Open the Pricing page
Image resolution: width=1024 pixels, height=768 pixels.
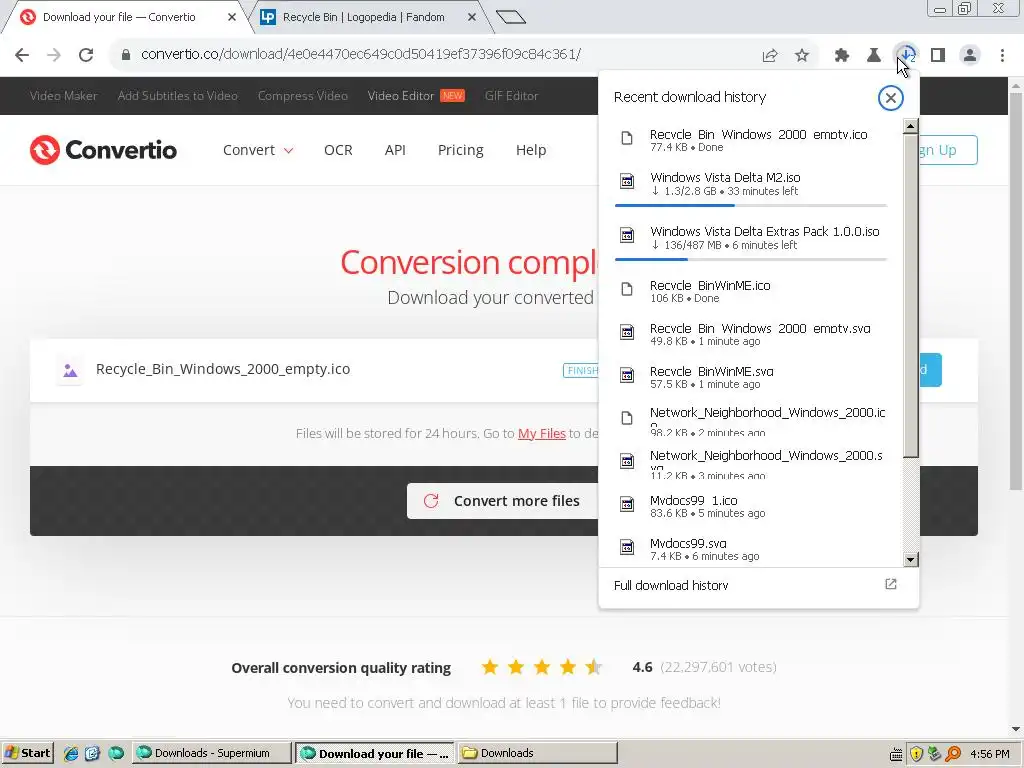[460, 150]
